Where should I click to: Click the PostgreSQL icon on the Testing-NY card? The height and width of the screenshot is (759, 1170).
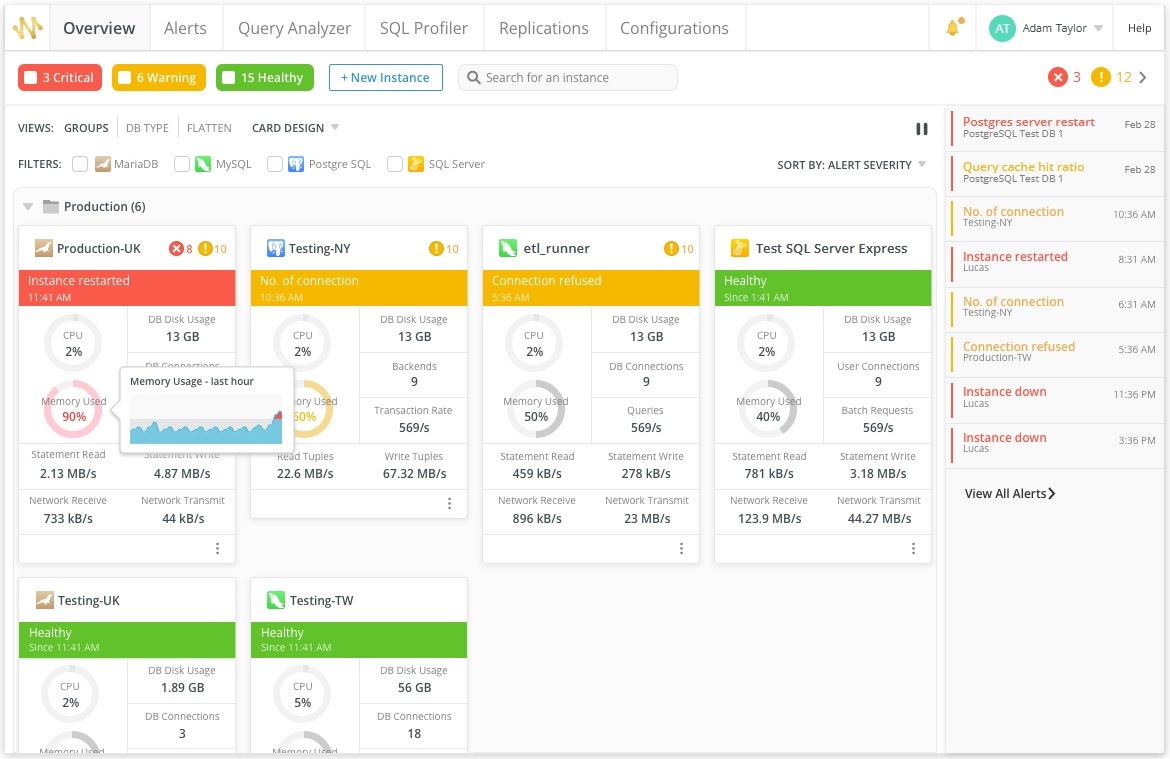tap(276, 249)
